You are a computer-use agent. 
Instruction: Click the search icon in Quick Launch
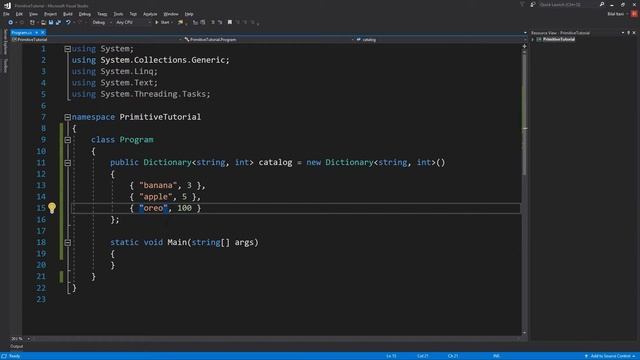click(x=602, y=4)
